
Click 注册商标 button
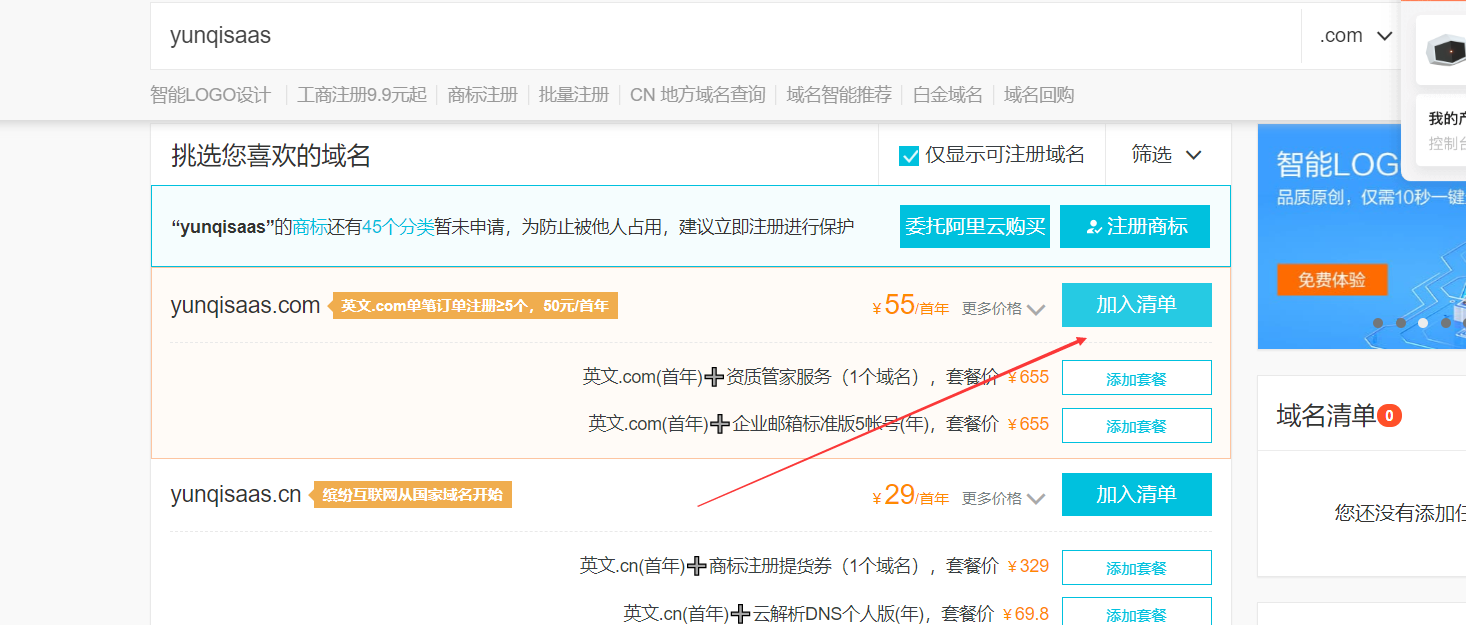tap(1135, 226)
